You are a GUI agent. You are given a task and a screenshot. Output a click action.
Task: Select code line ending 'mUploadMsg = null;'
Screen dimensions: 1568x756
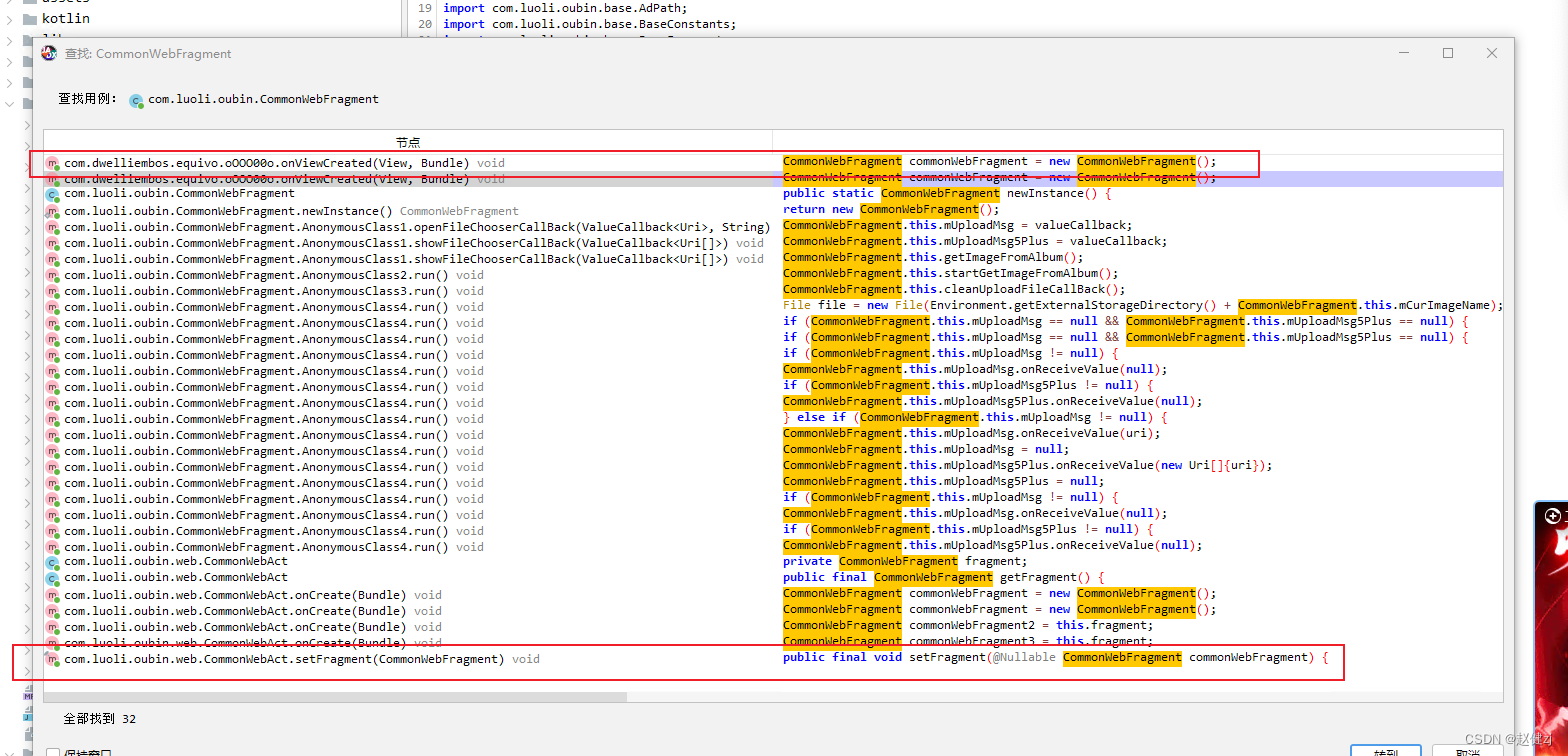pos(926,449)
